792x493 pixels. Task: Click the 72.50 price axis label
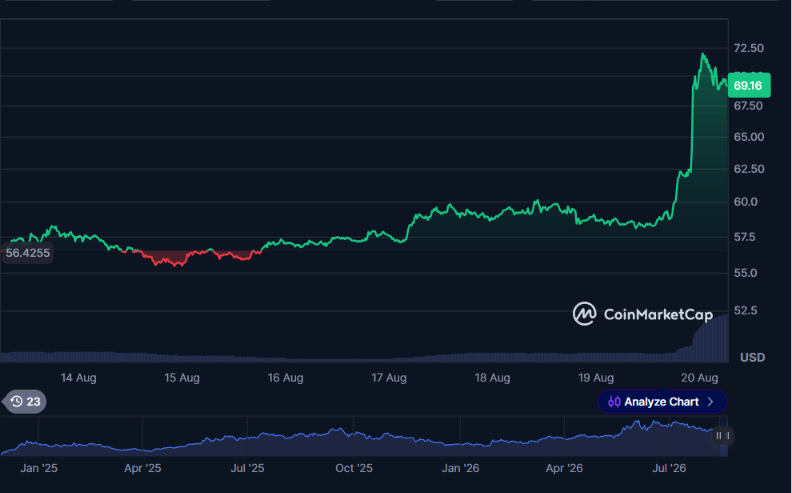[749, 48]
